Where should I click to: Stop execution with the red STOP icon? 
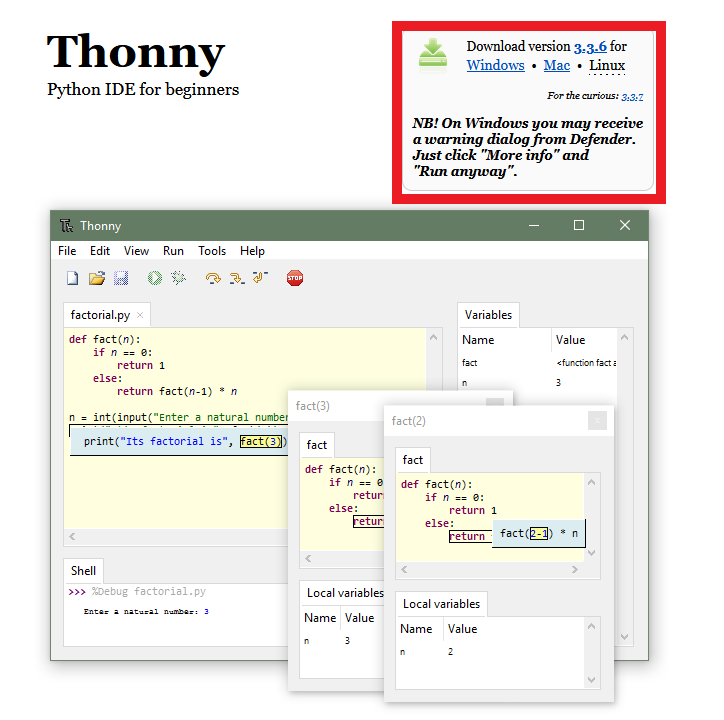(x=295, y=278)
